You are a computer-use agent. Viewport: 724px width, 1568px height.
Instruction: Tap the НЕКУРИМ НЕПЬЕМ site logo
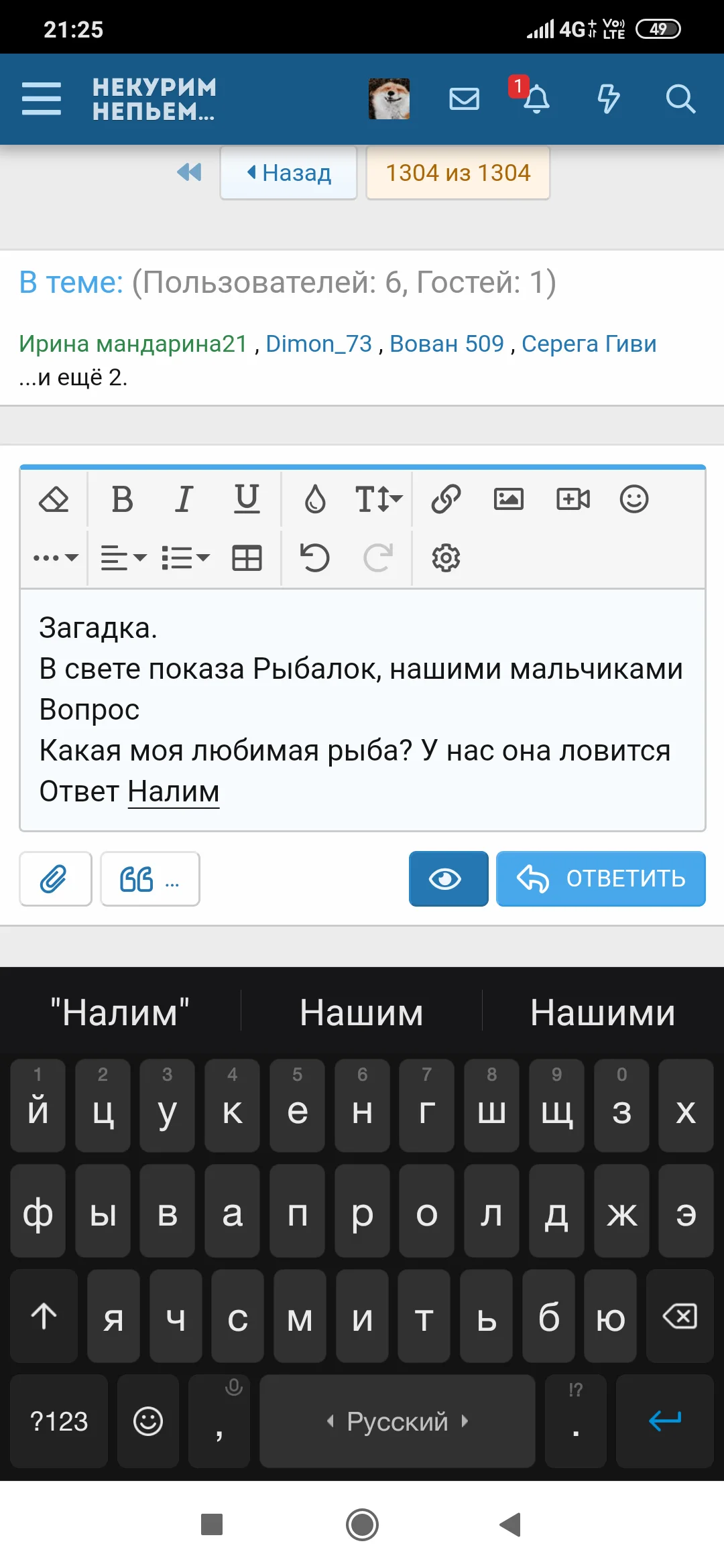[x=154, y=99]
